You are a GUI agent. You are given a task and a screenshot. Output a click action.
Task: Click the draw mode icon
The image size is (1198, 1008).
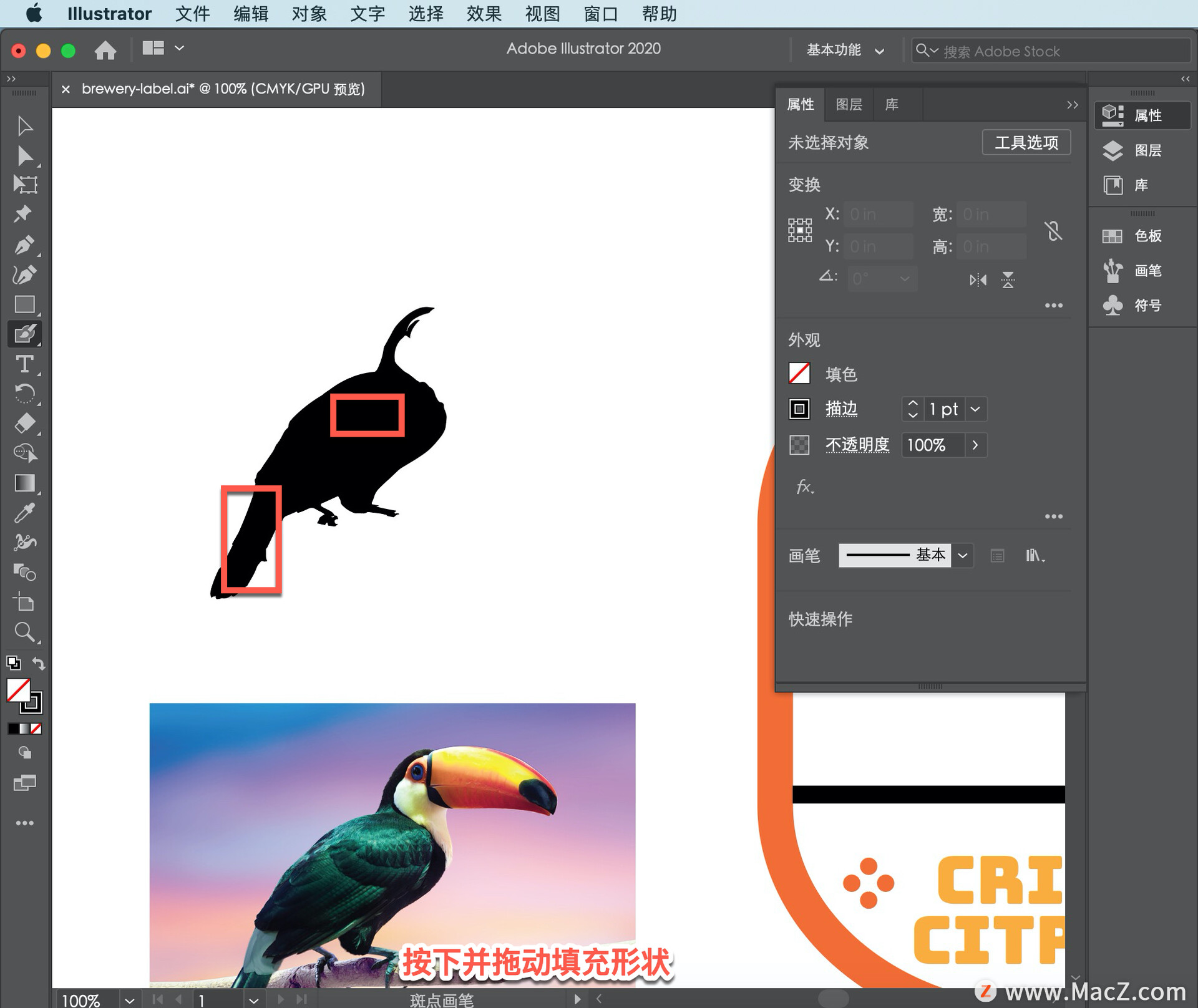click(x=24, y=753)
